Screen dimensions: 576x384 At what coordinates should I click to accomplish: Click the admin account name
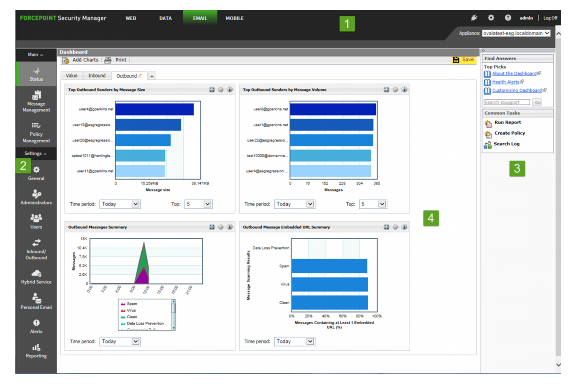[526, 18]
